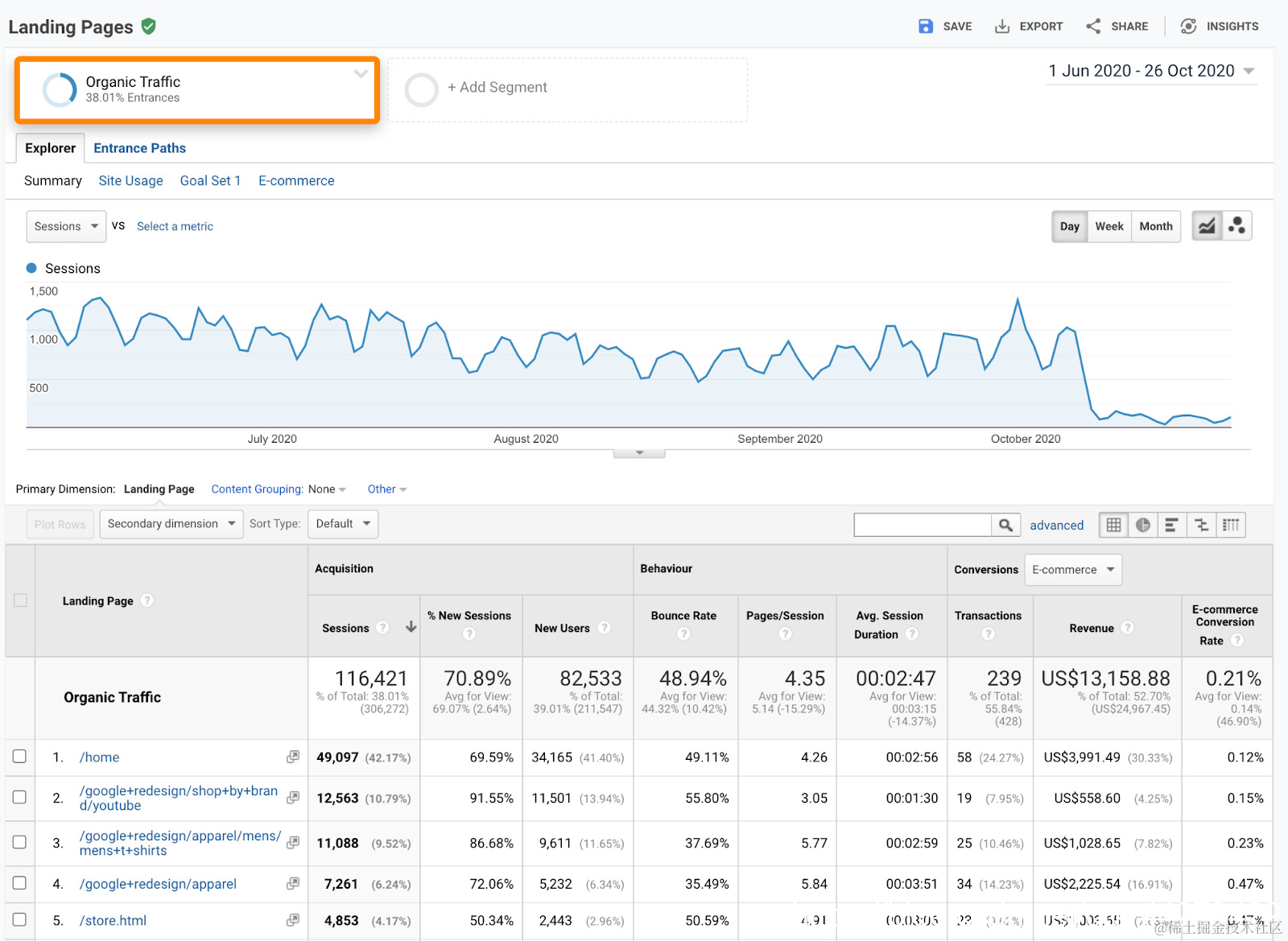
Task: Open /google+redesign/apparel external link icon
Action: [293, 883]
